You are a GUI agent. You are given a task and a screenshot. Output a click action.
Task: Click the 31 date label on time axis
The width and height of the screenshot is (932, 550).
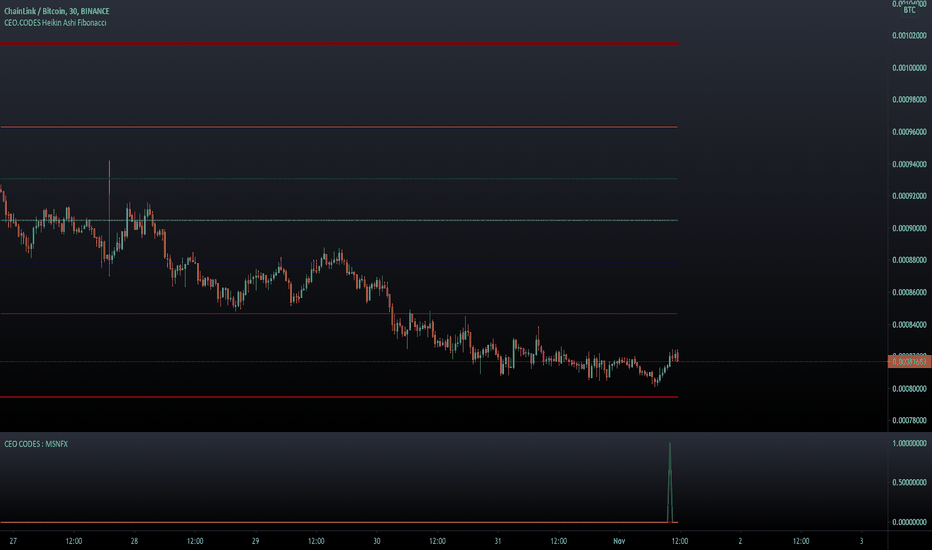(x=498, y=541)
